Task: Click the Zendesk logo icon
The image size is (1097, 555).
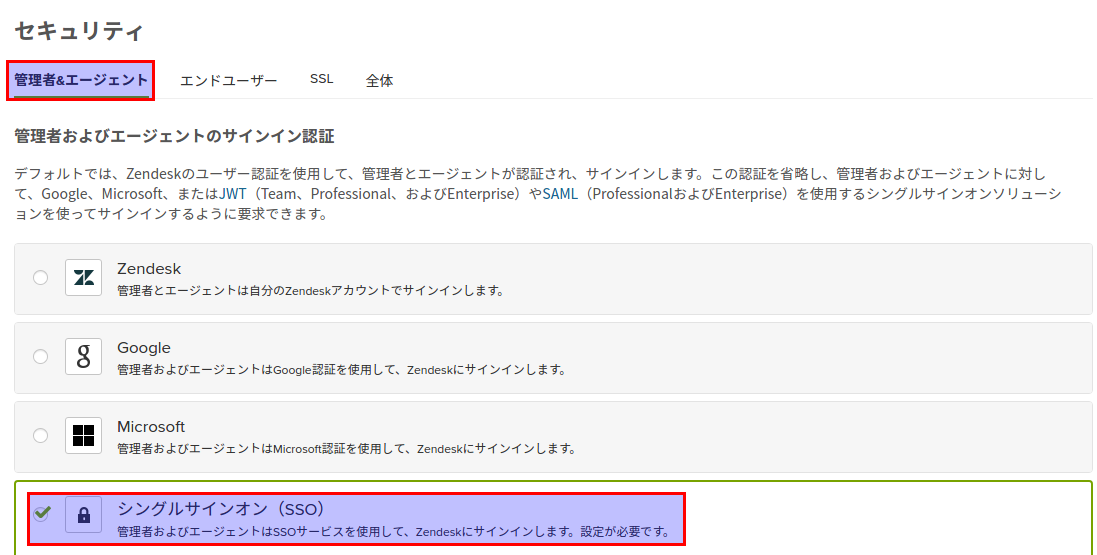Action: (x=83, y=277)
